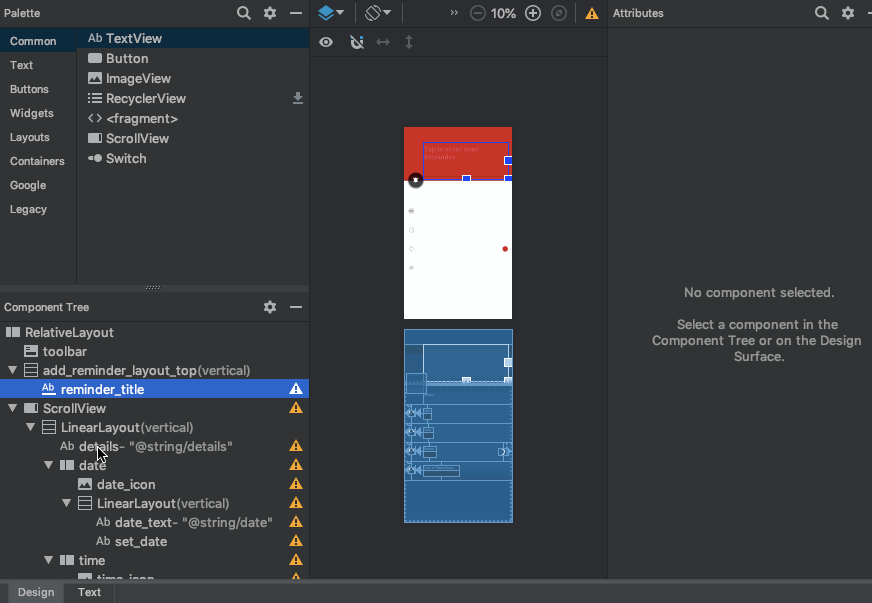Viewport: 872px width, 603px height.
Task: Click time row warning icon
Action: [x=296, y=560]
